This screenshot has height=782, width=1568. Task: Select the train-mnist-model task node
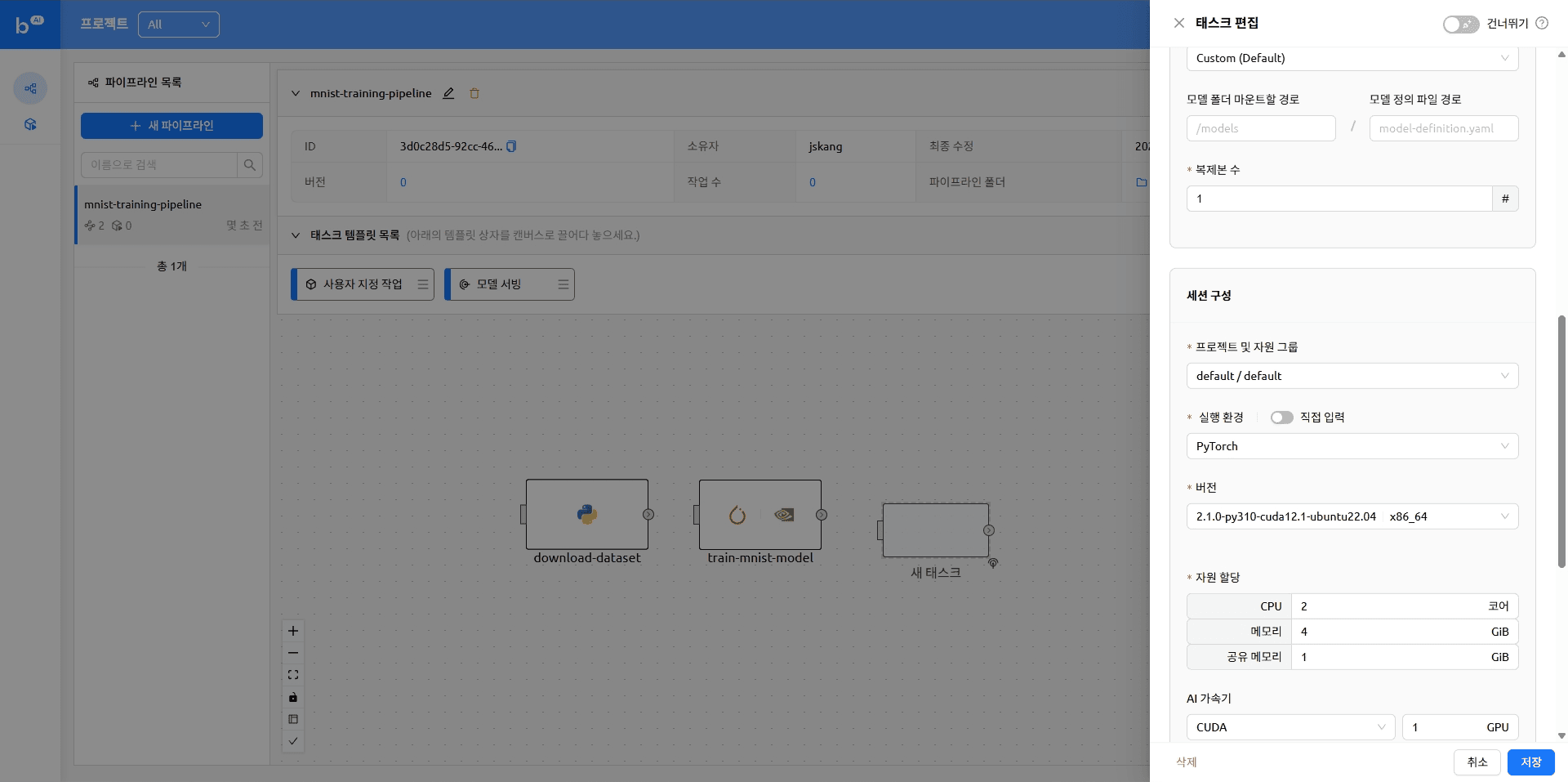point(760,515)
